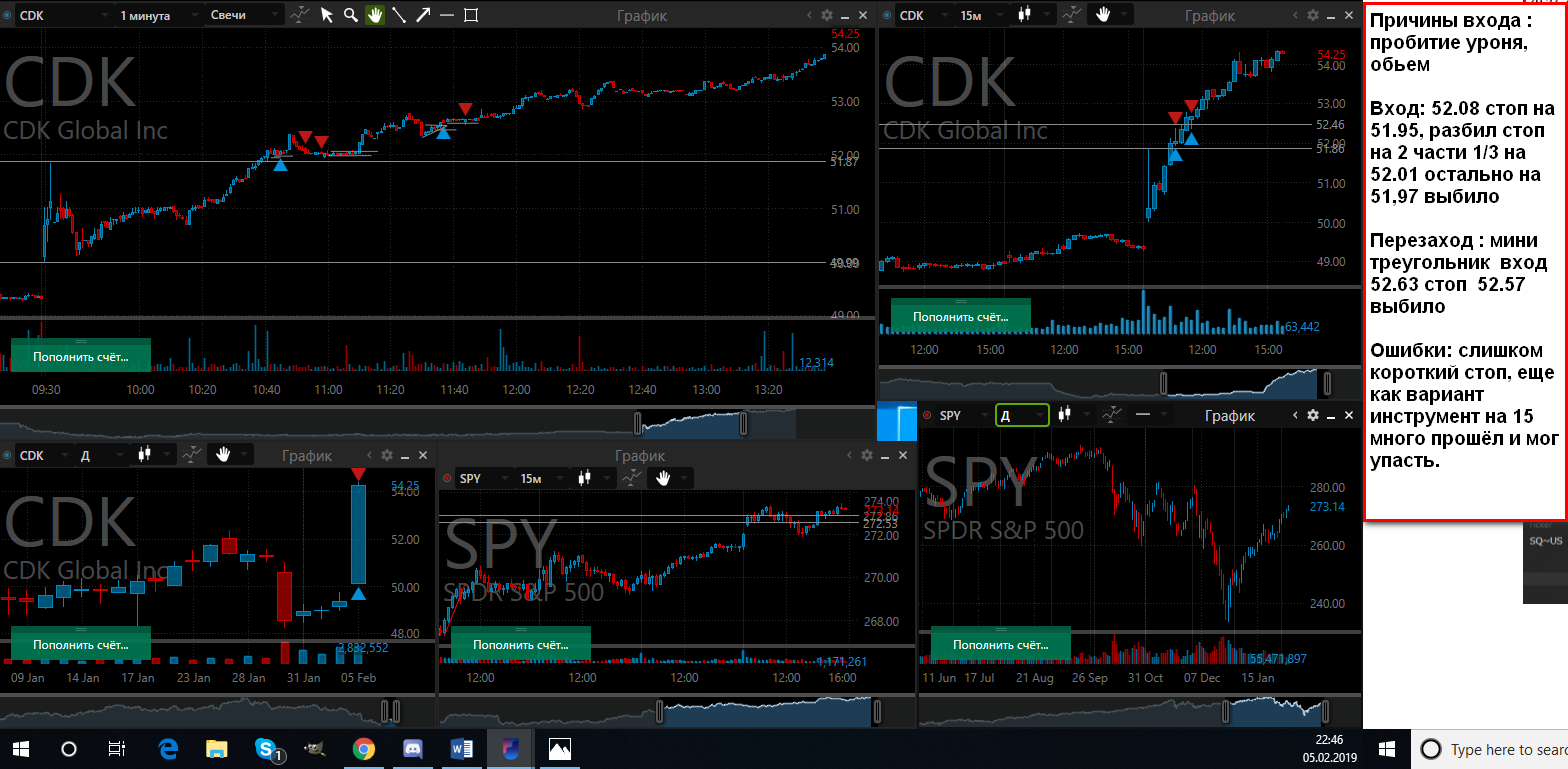Toggle red link dot on daily SPY chart
This screenshot has width=1568, height=769.
coord(927,415)
